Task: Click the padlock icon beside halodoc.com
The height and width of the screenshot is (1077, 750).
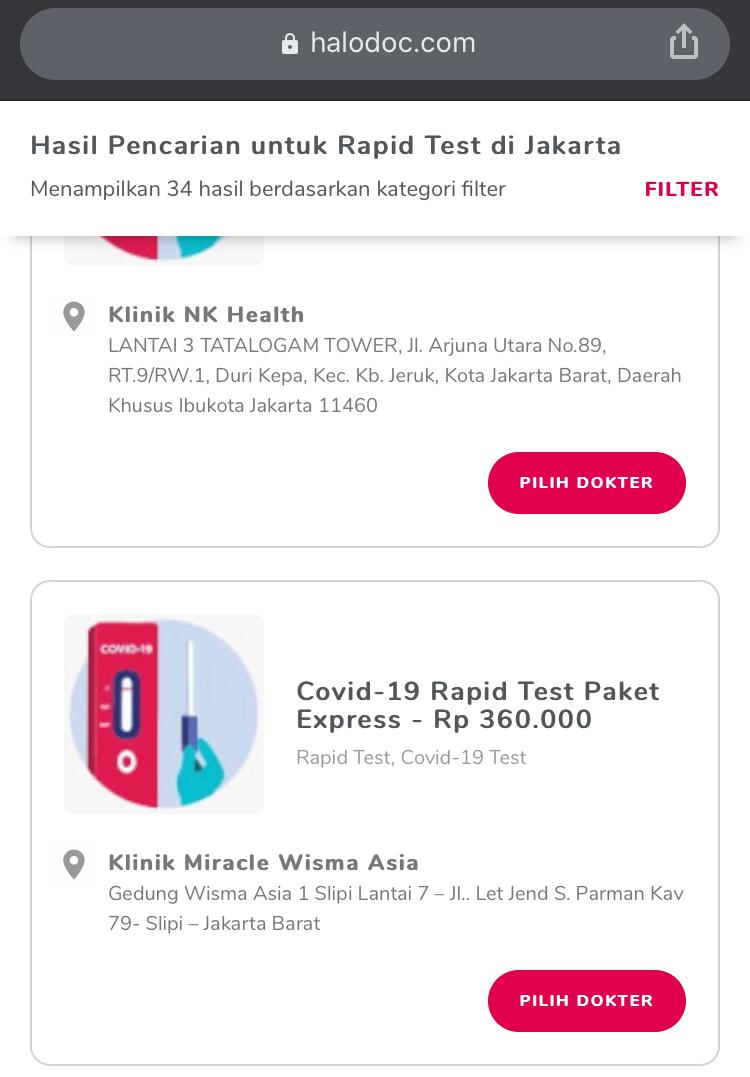Action: pos(290,44)
